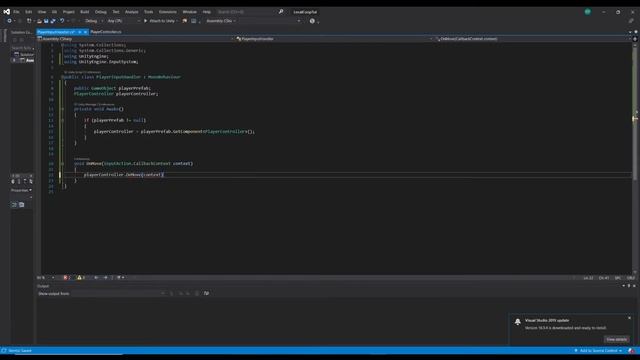640x360 pixels.
Task: Click View details in update notification
Action: click(x=616, y=339)
